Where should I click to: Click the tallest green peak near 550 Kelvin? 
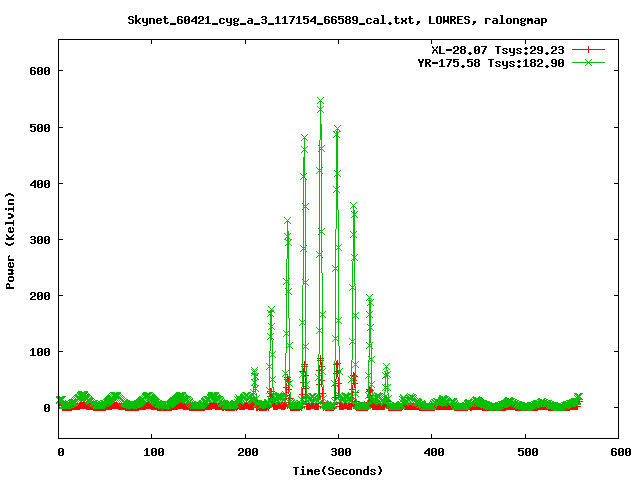320,100
